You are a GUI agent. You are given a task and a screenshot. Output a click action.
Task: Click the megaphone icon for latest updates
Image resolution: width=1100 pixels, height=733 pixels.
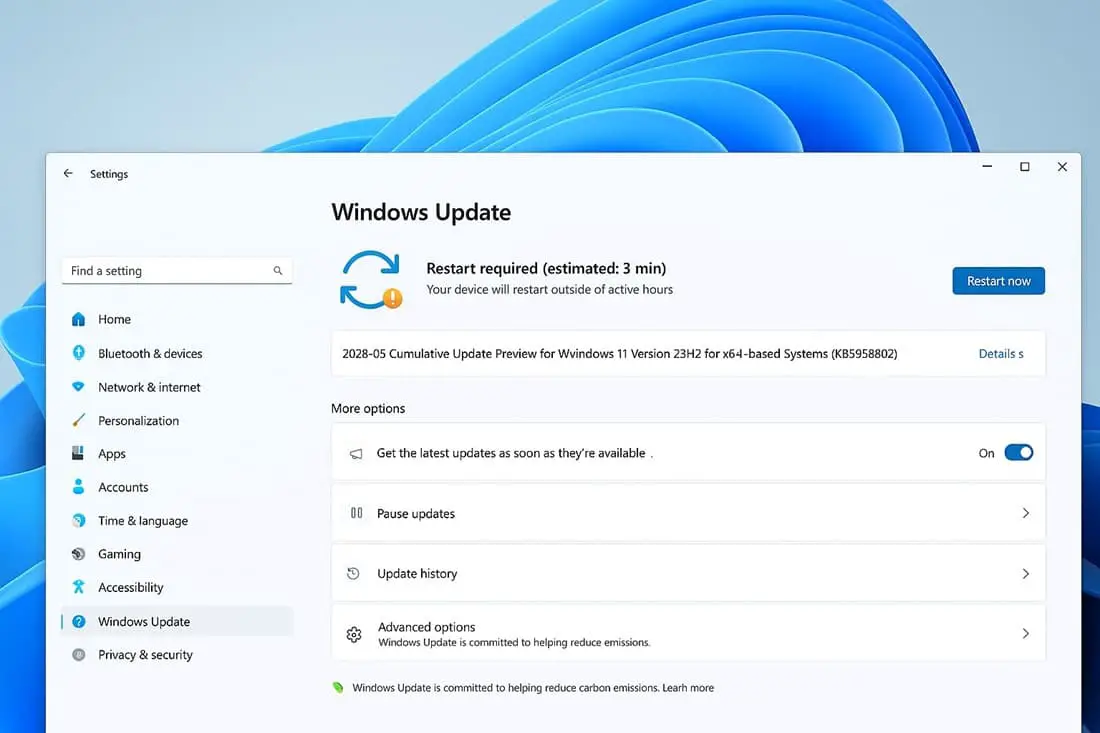point(356,454)
